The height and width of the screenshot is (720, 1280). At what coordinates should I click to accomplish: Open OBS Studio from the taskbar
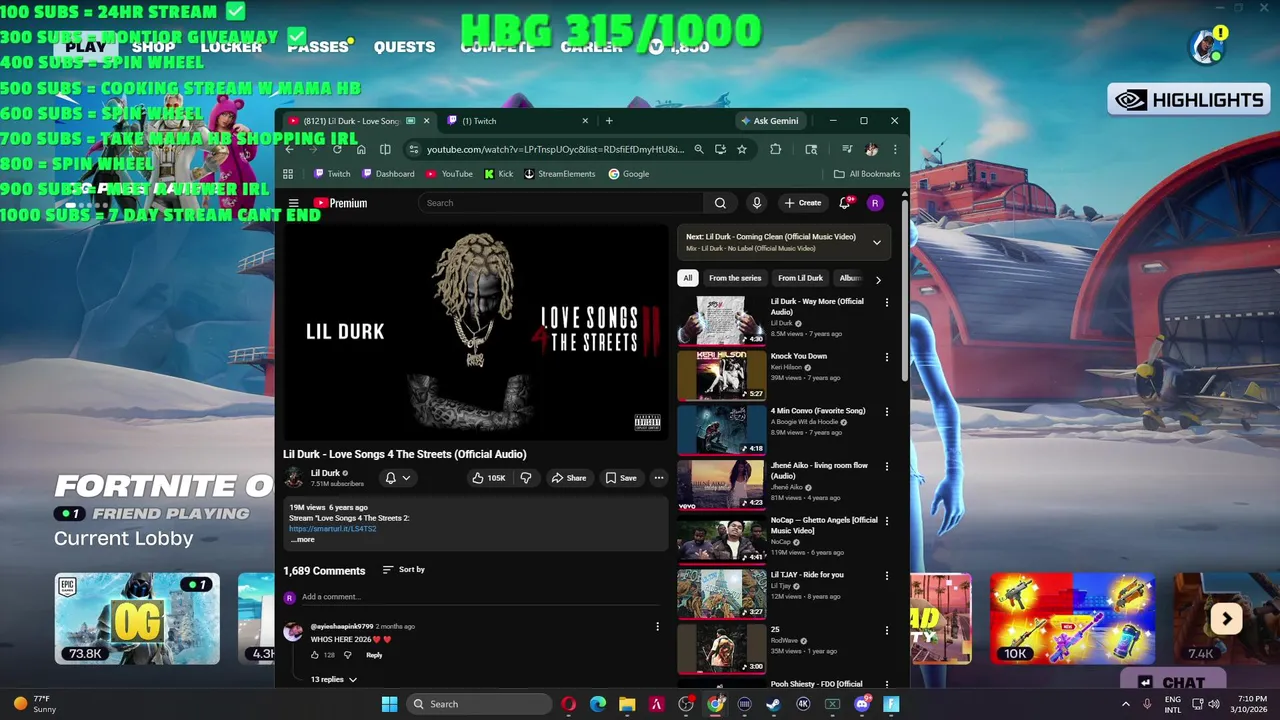(686, 704)
